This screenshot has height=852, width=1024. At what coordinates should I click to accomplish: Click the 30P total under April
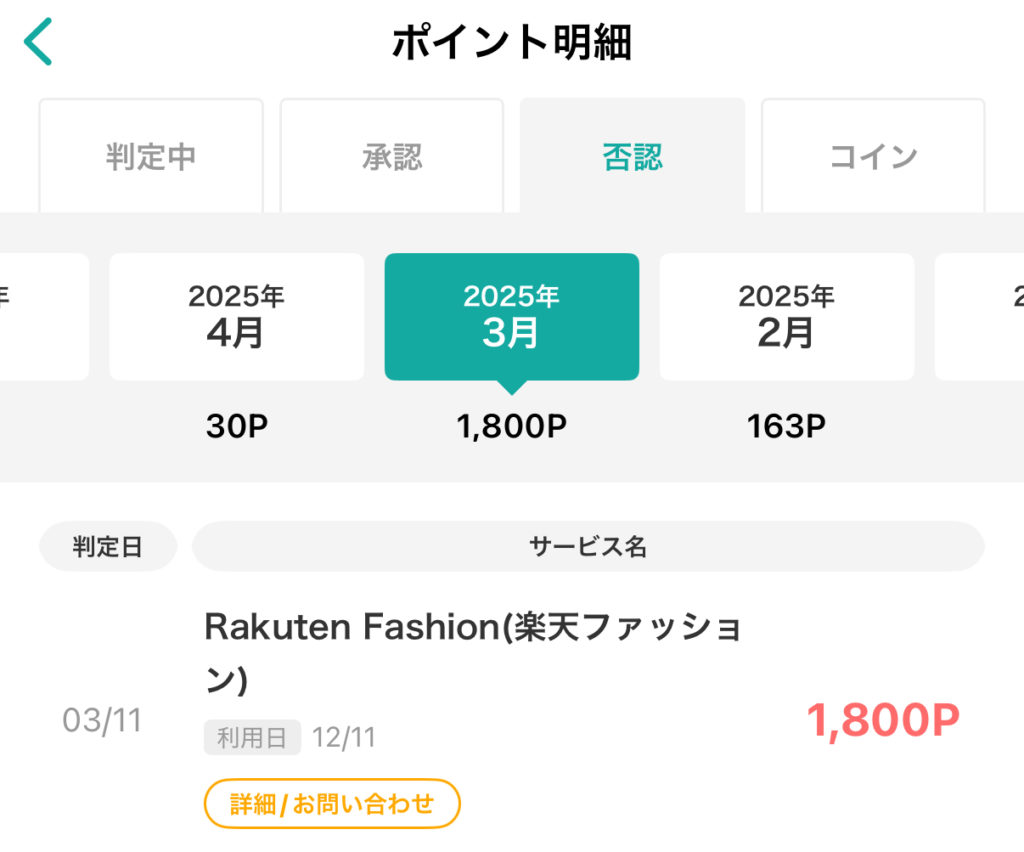point(237,427)
